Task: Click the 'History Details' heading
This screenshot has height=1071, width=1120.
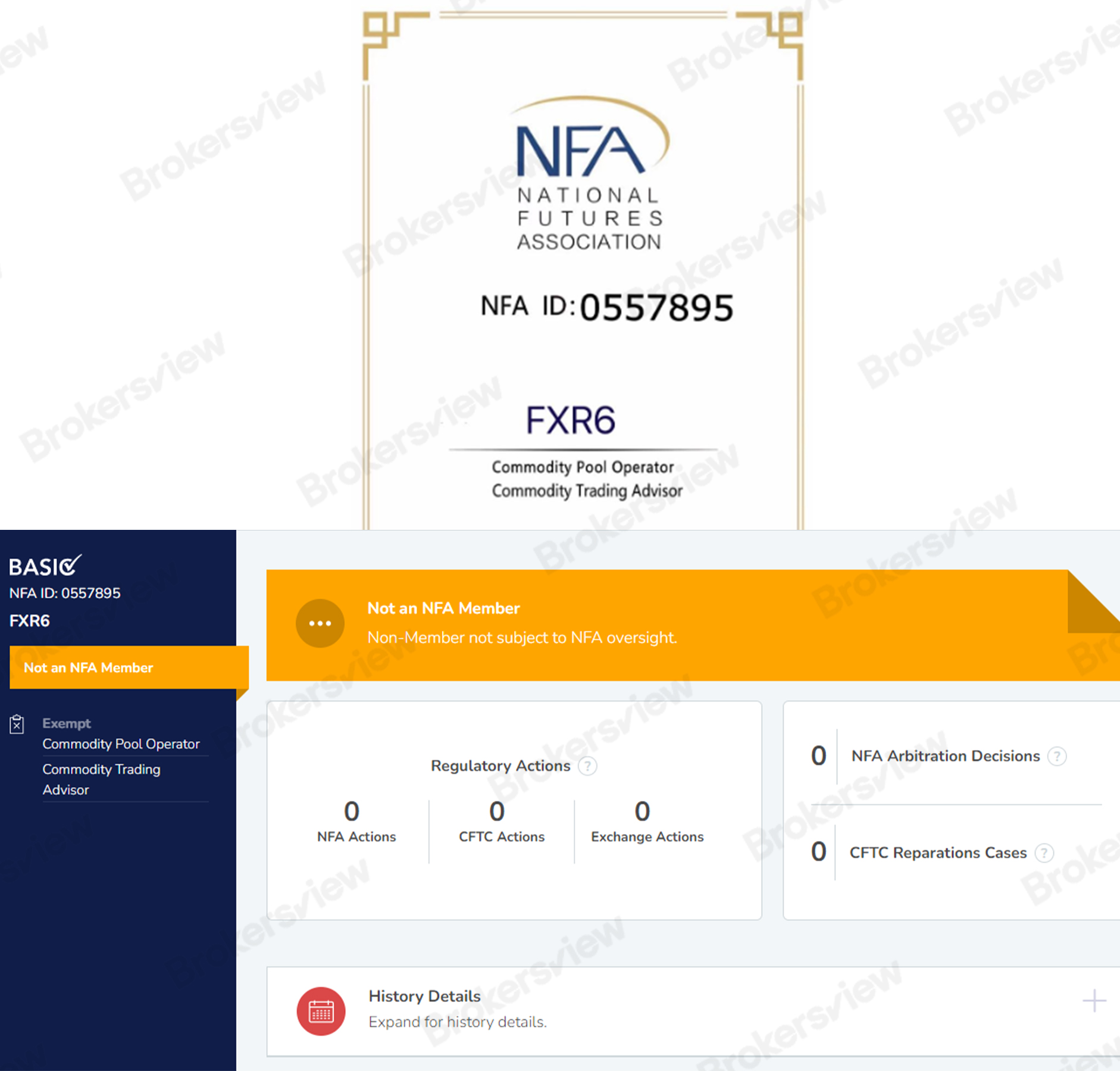Action: click(424, 996)
